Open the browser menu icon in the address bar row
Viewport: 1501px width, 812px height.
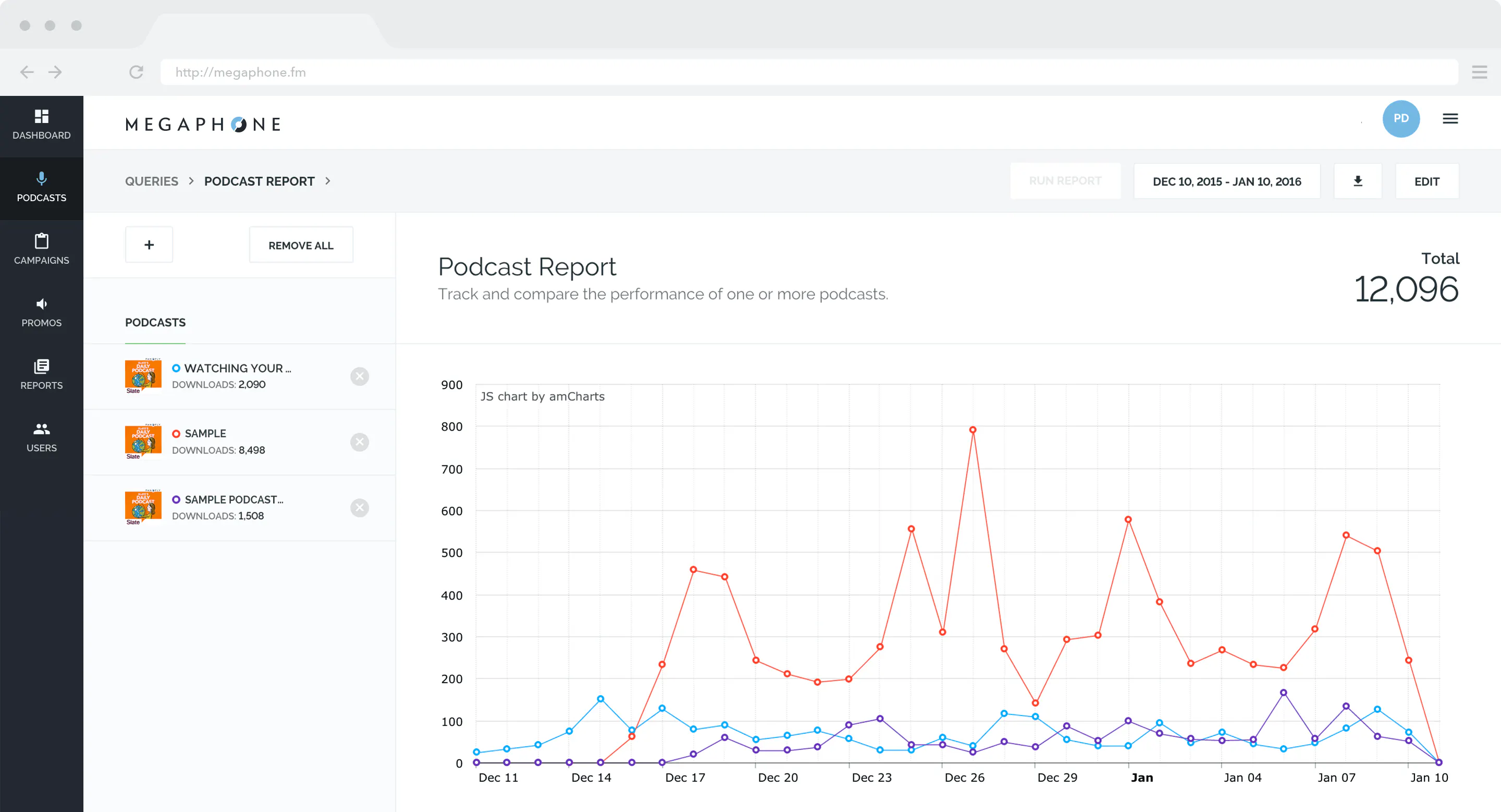tap(1480, 72)
